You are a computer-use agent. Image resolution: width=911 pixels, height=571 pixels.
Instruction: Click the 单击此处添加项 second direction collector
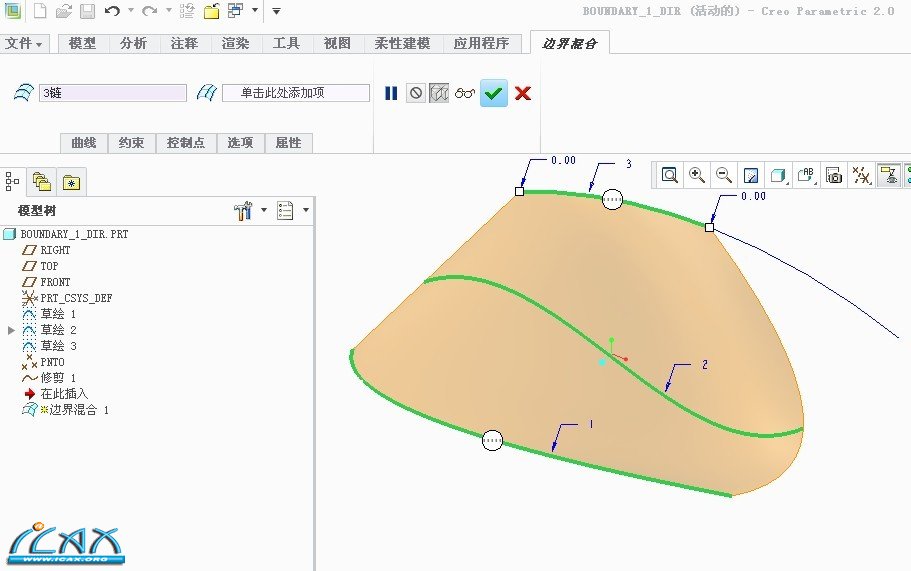(x=296, y=93)
